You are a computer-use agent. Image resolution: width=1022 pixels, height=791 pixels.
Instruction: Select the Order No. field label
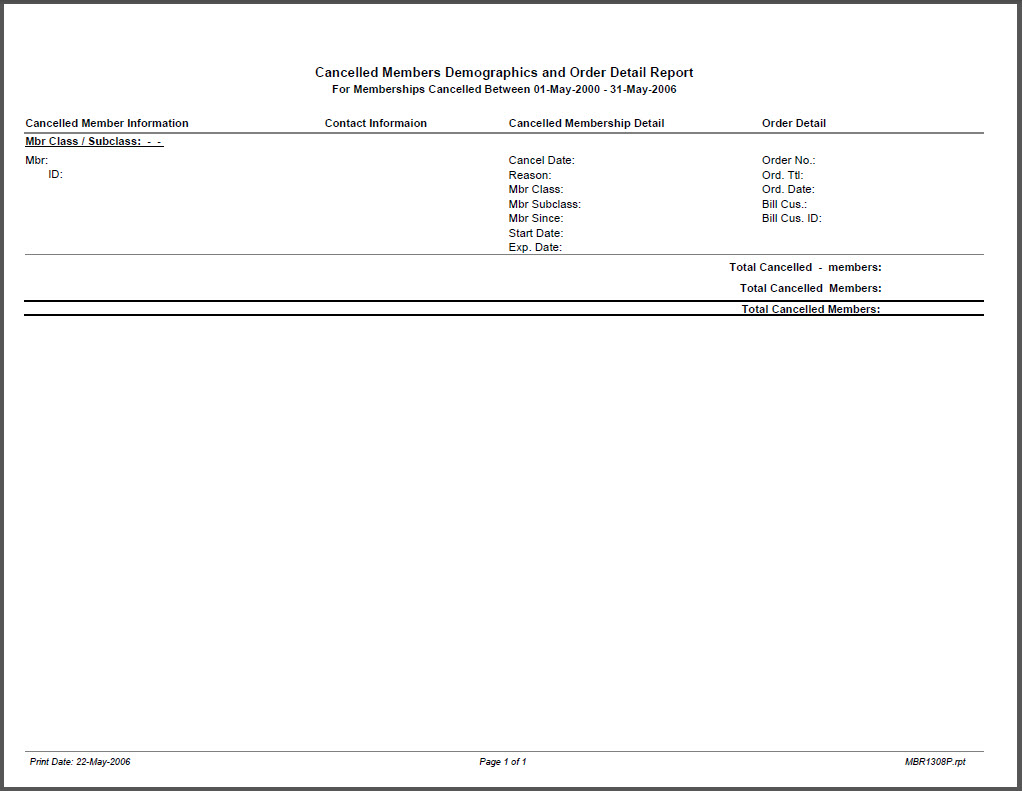tap(789, 160)
